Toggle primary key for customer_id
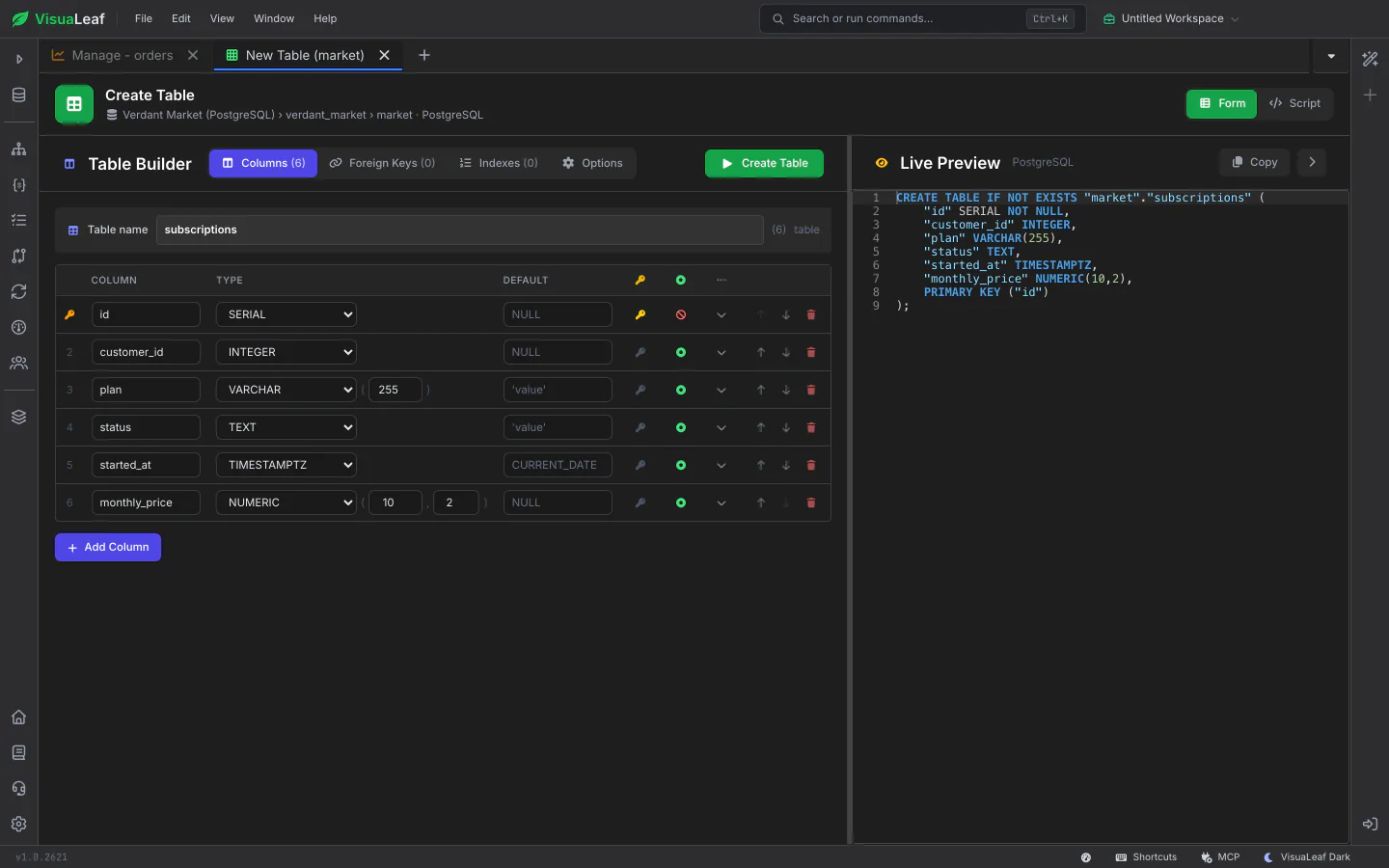1389x868 pixels. tap(640, 352)
